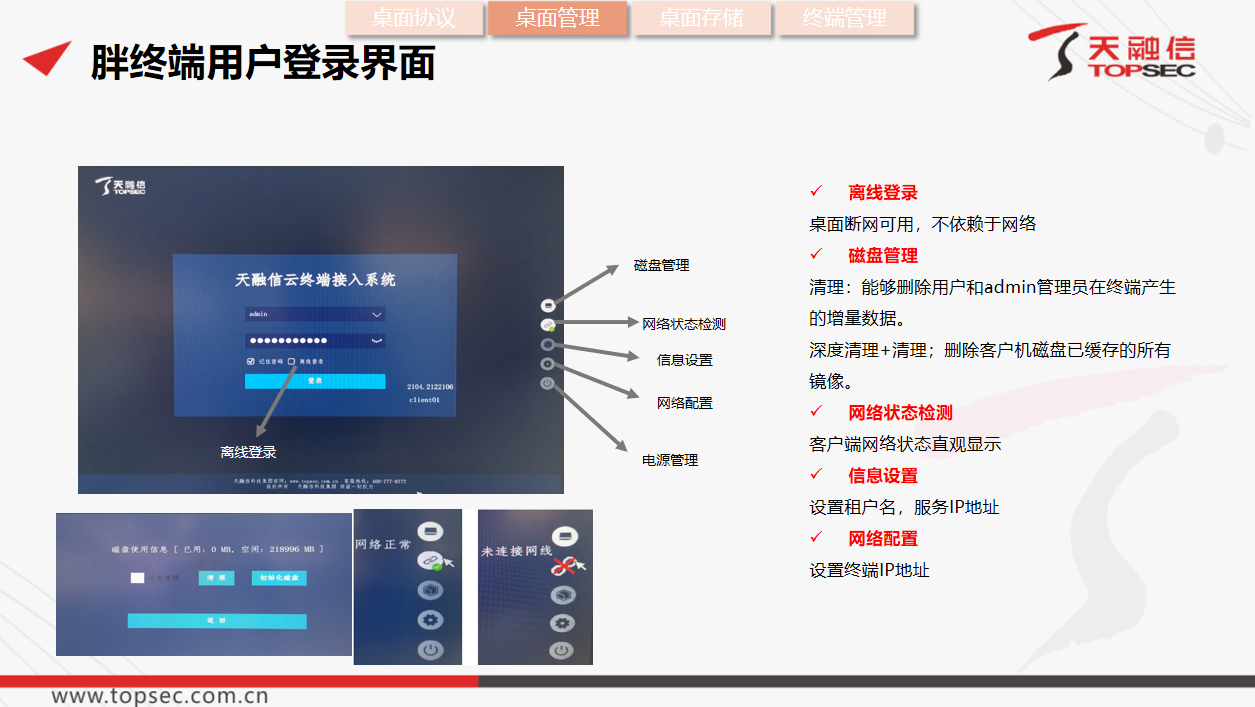Click the red 网络状态检测 heading in feature list
1255x707 pixels.
coord(900,413)
